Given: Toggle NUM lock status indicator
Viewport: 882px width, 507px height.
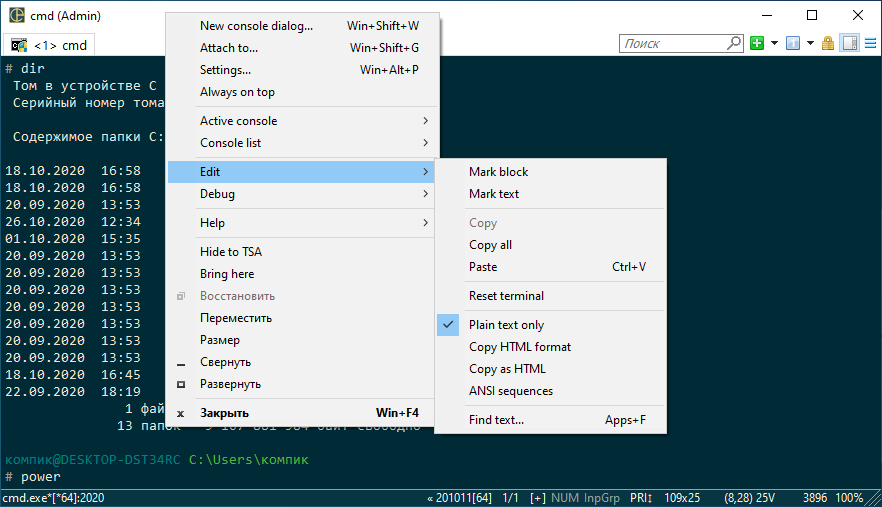Looking at the screenshot, I should coord(564,498).
